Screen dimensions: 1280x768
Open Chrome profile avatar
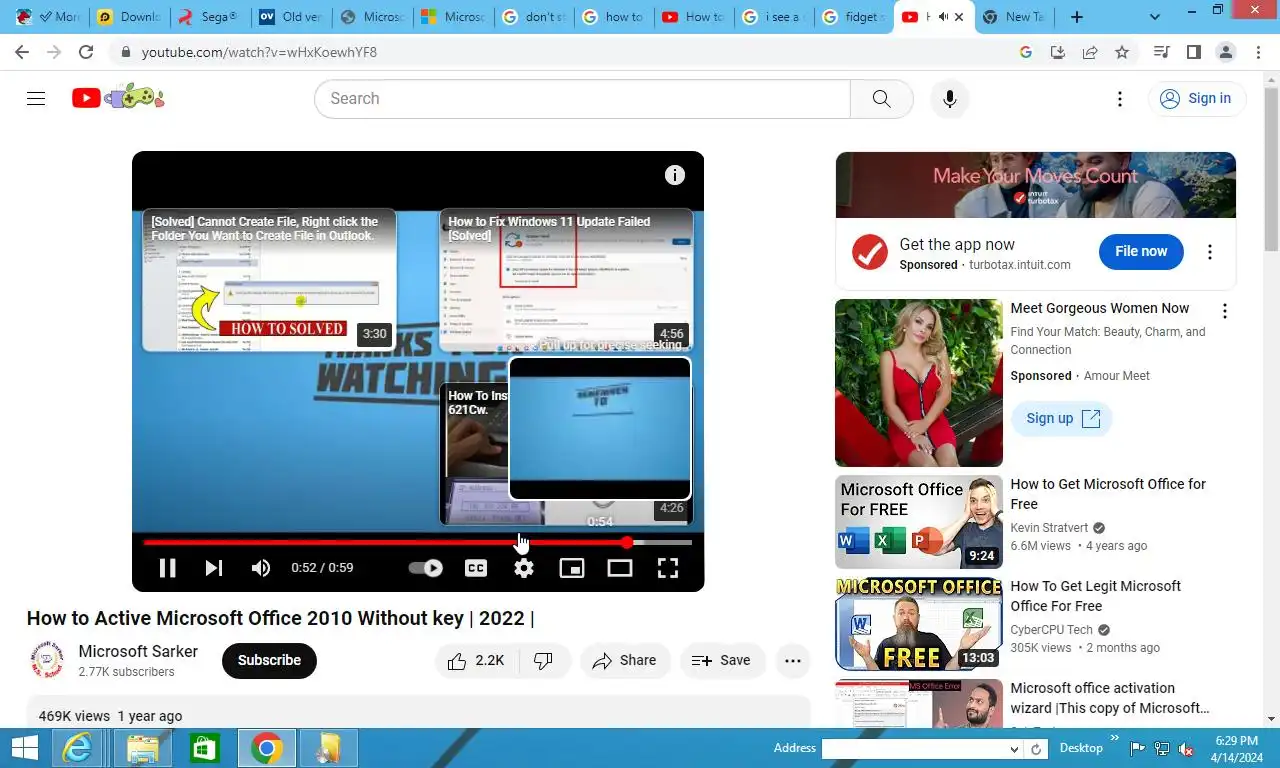pyautogui.click(x=1226, y=52)
